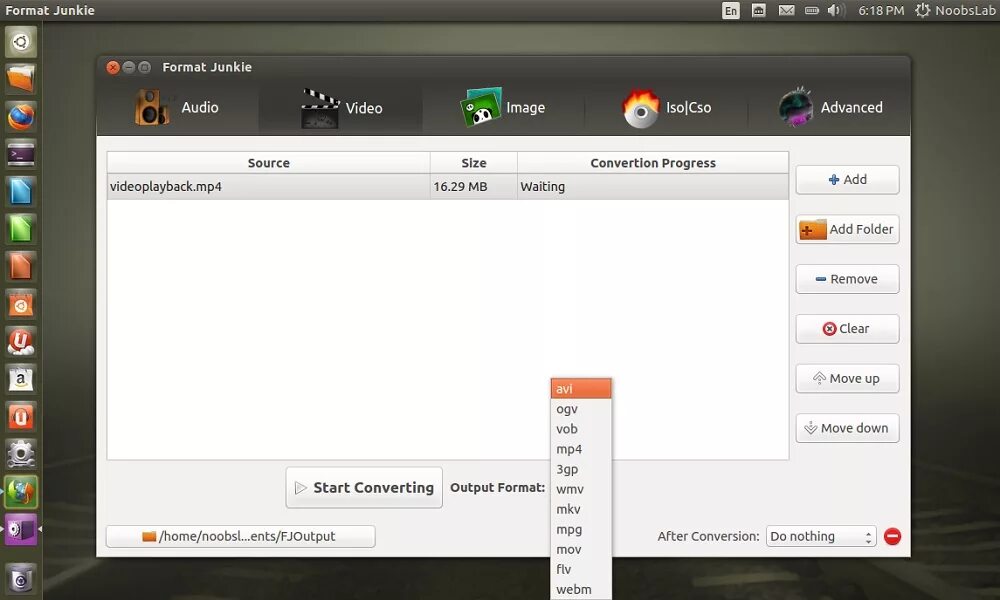The height and width of the screenshot is (600, 1000).
Task: Choose avi output format
Action: click(x=581, y=388)
